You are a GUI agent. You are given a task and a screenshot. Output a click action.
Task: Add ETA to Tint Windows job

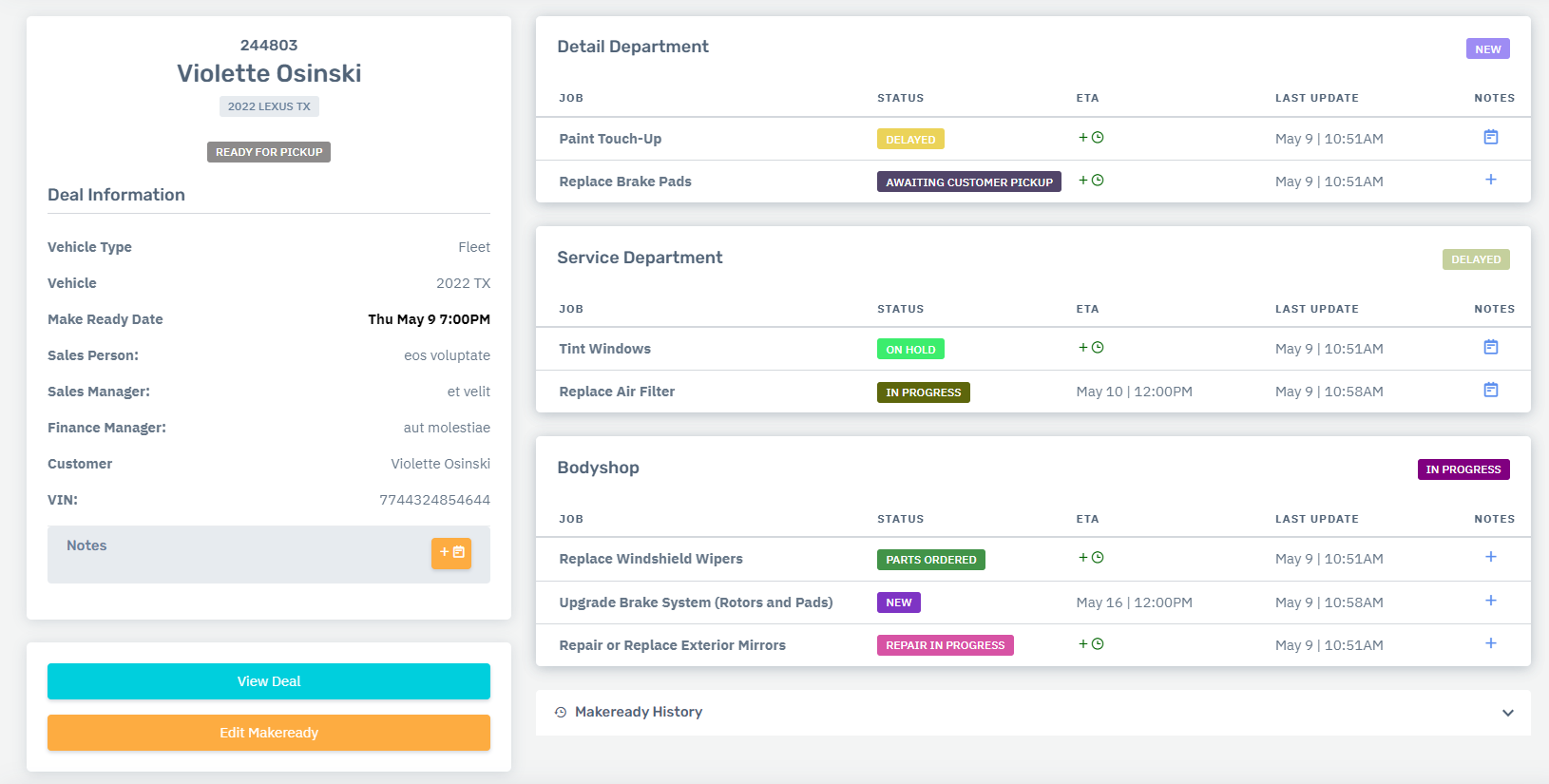tap(1091, 348)
